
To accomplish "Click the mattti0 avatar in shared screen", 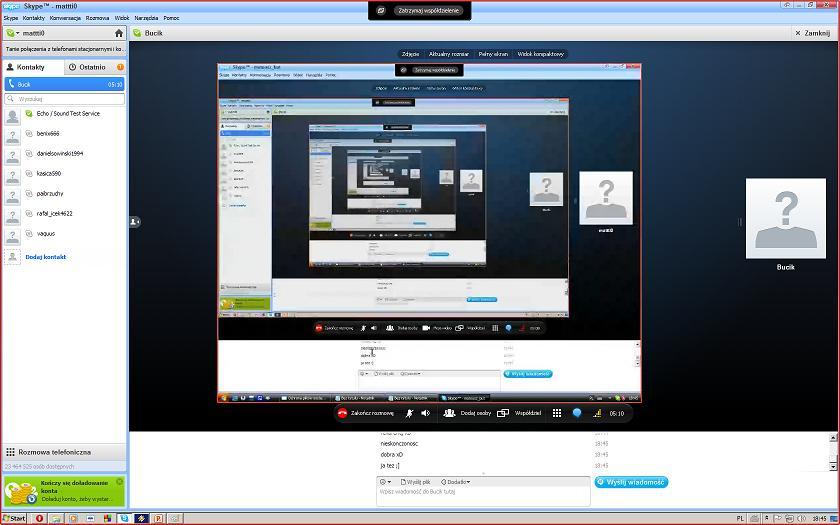I will pyautogui.click(x=606, y=198).
